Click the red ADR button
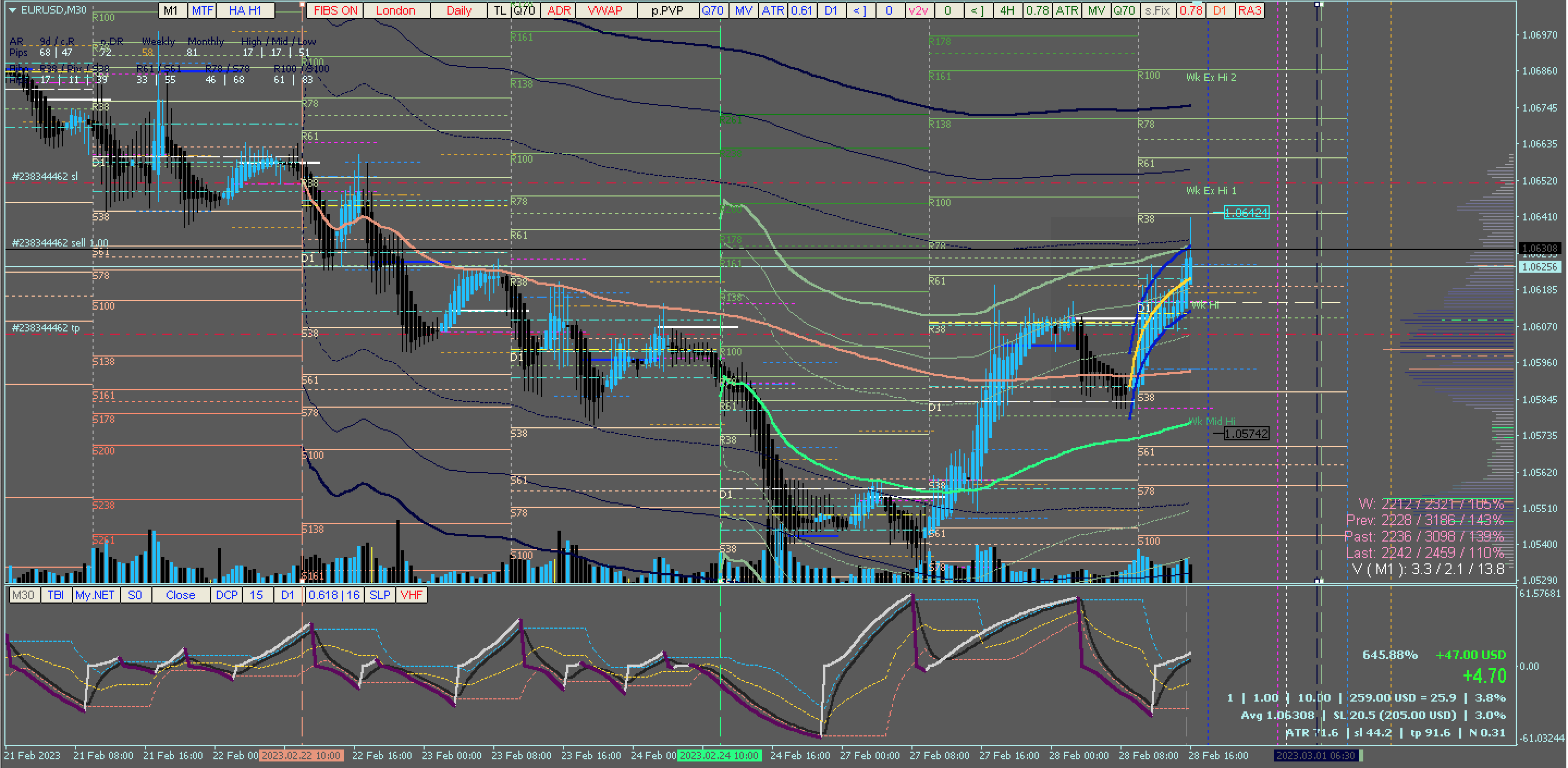The image size is (1568, 768). [559, 10]
